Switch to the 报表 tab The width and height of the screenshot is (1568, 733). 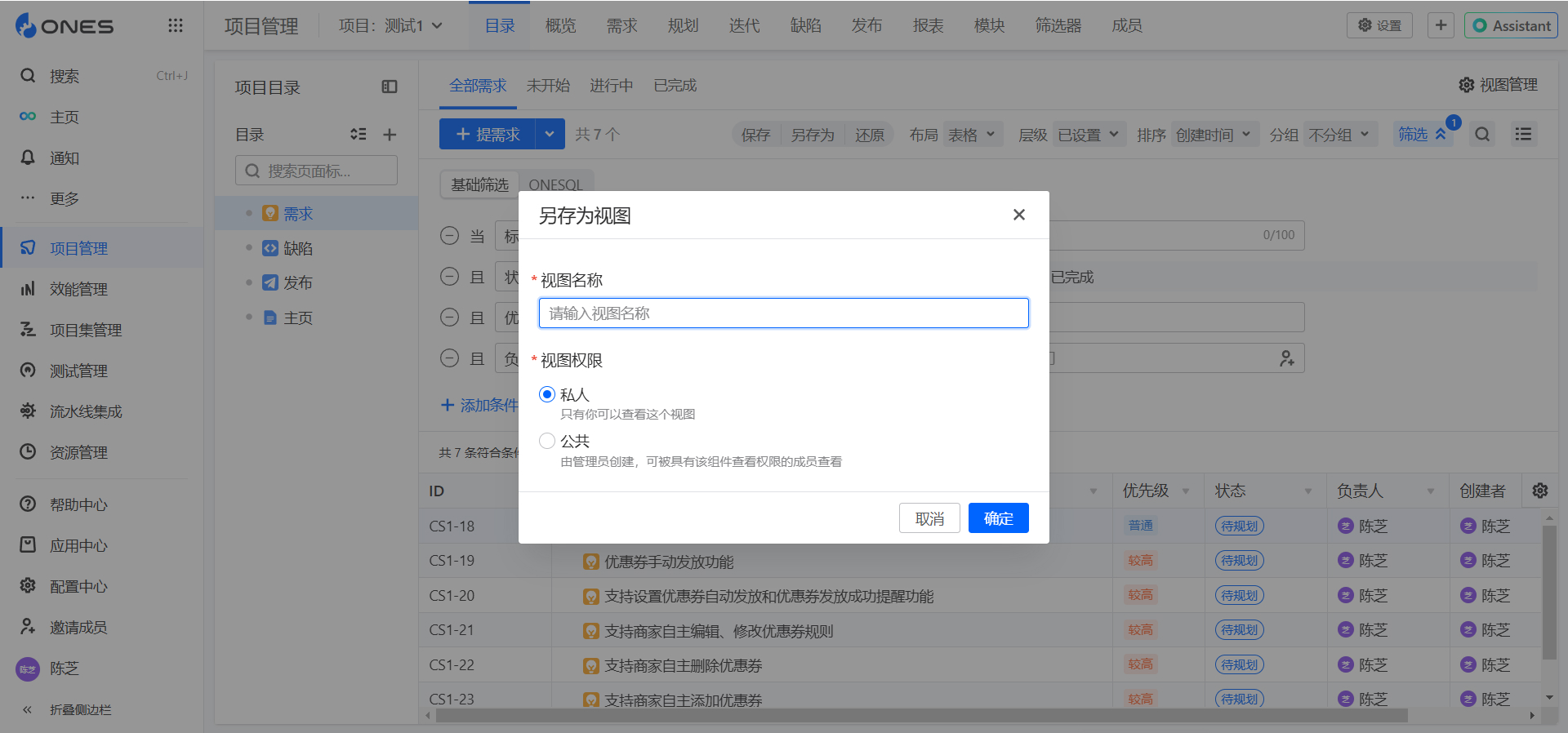[928, 26]
